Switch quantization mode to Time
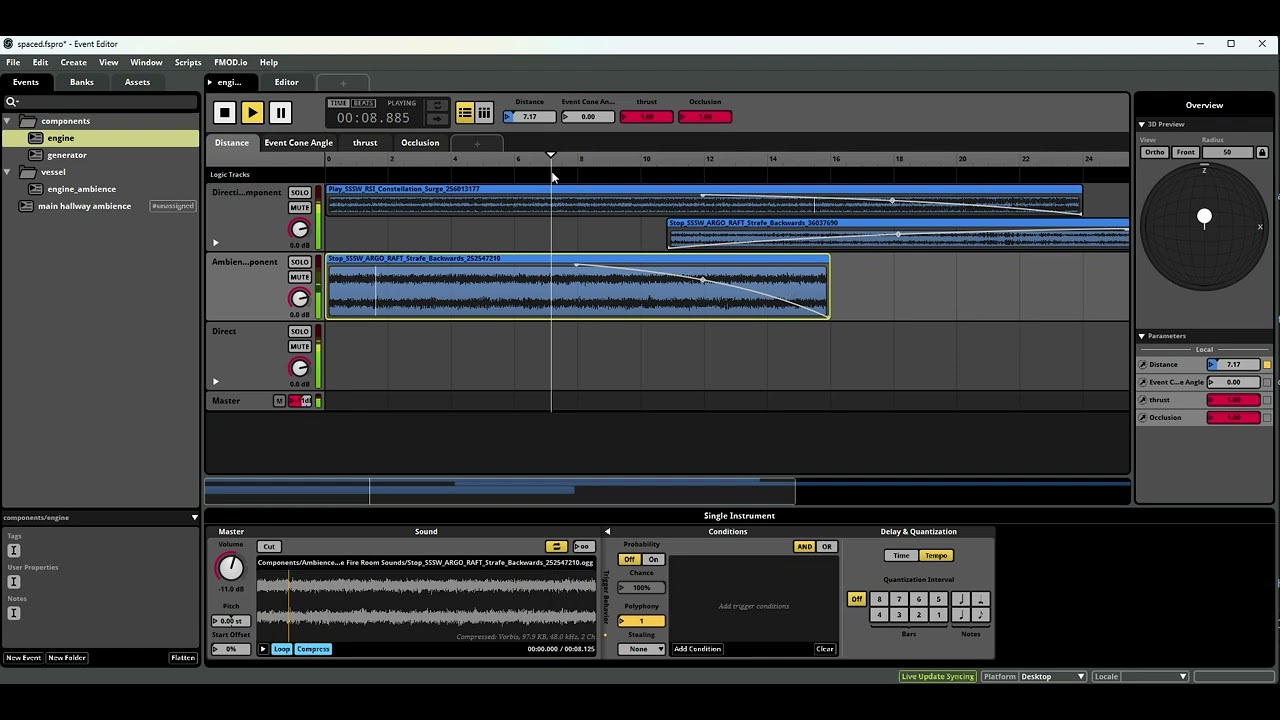Viewport: 1280px width, 720px height. [x=901, y=556]
